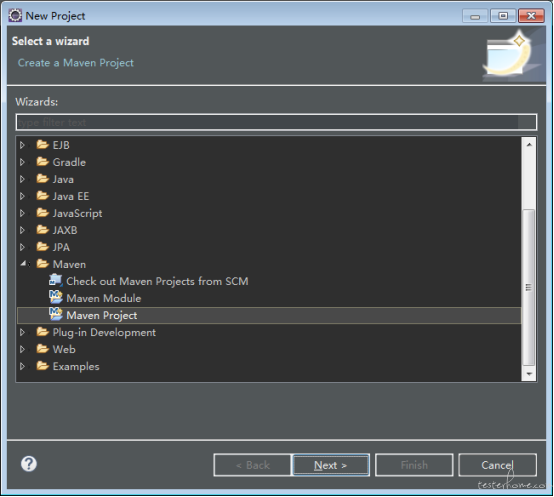Click the Cancel button

coord(497,465)
